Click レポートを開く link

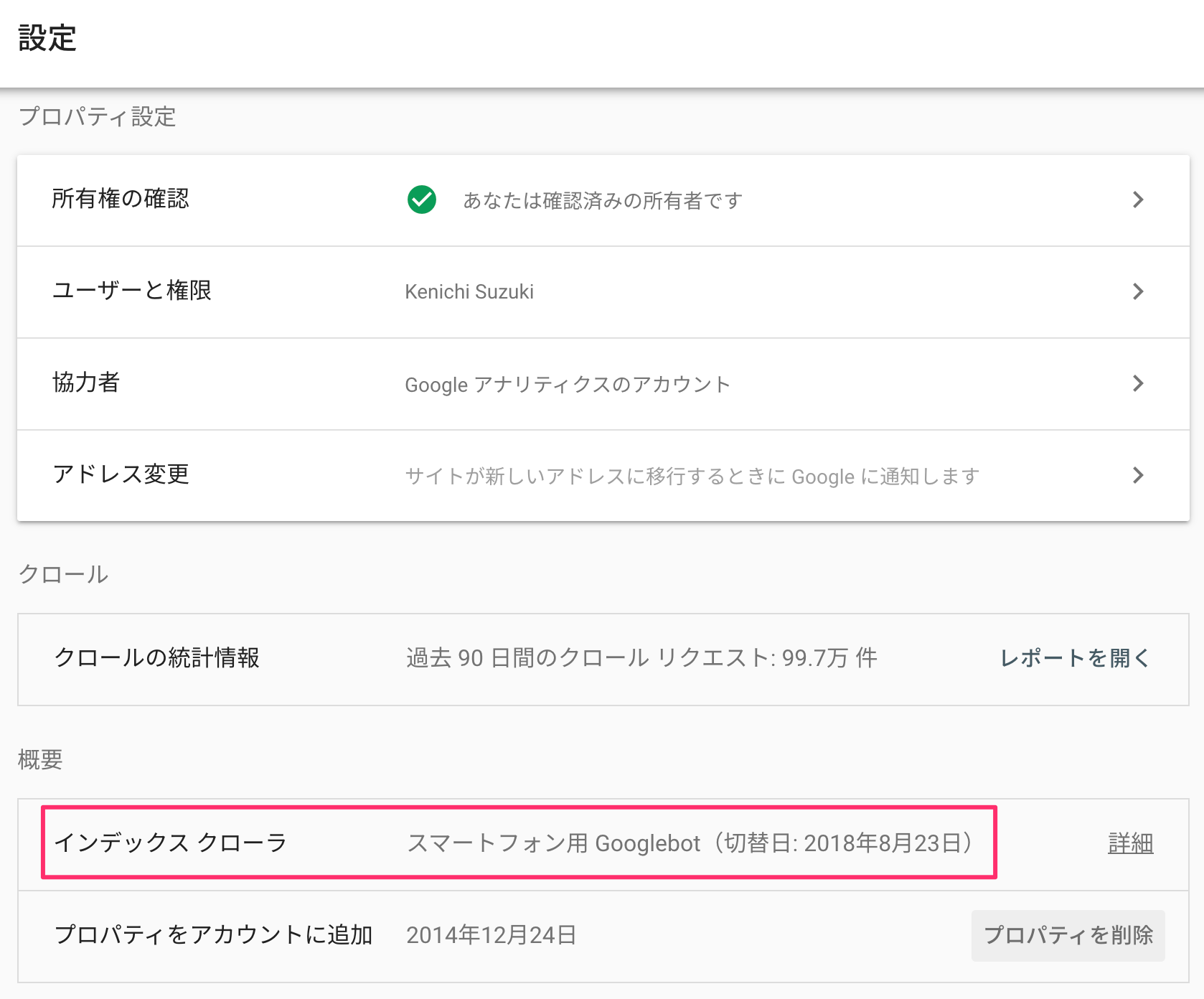tap(1076, 658)
